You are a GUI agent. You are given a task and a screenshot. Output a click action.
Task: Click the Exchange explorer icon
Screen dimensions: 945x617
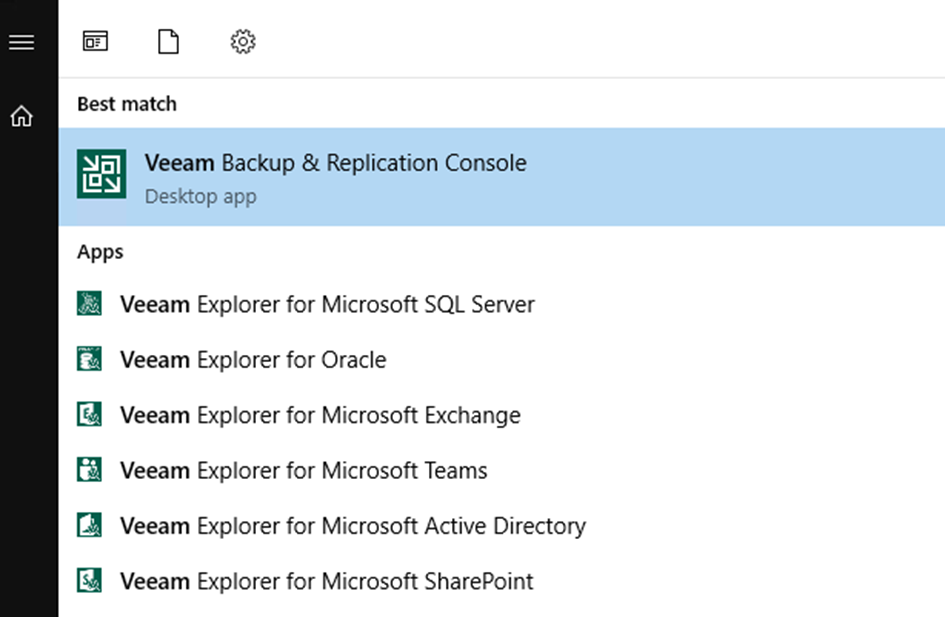(89, 415)
